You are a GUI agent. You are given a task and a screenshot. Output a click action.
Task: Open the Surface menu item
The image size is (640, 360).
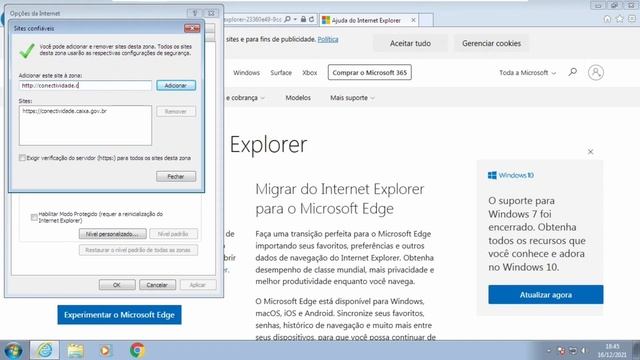point(281,73)
